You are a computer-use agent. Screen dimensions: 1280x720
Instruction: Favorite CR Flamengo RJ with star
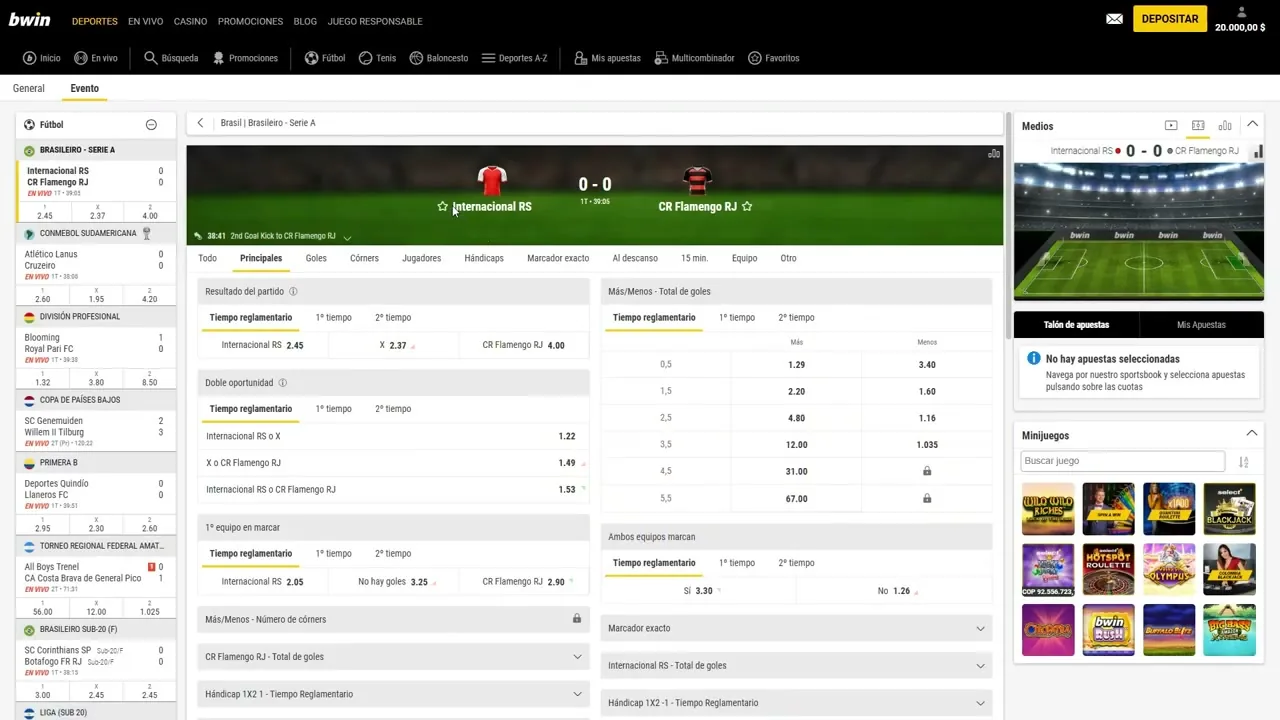point(747,207)
